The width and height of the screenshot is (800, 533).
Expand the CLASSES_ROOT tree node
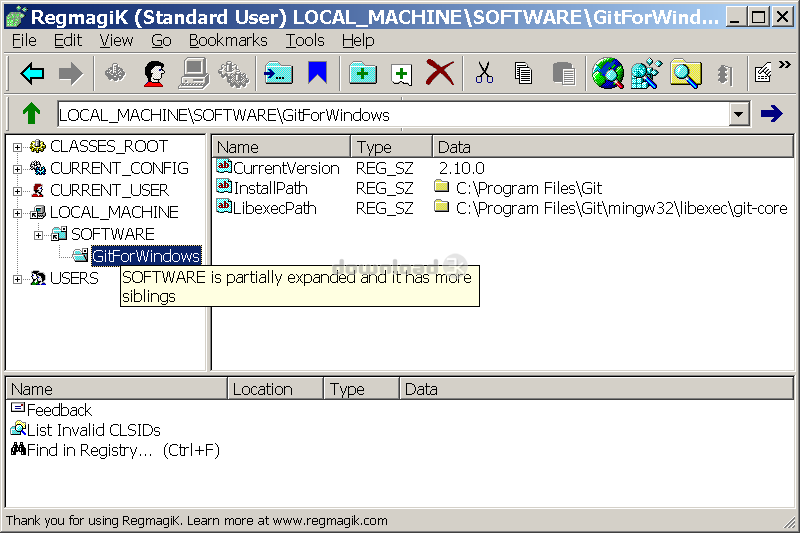(17, 147)
